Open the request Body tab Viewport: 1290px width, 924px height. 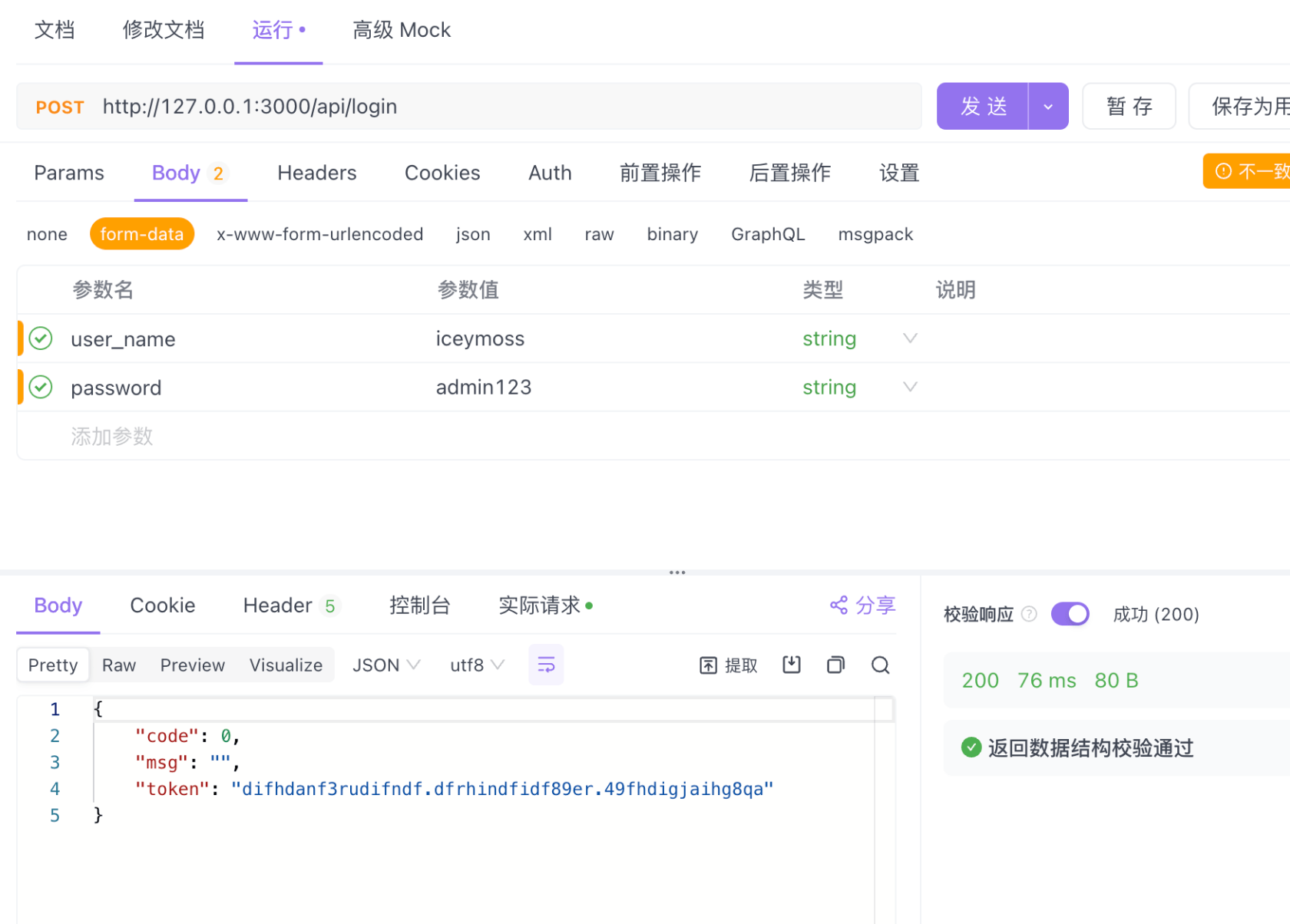(x=189, y=173)
